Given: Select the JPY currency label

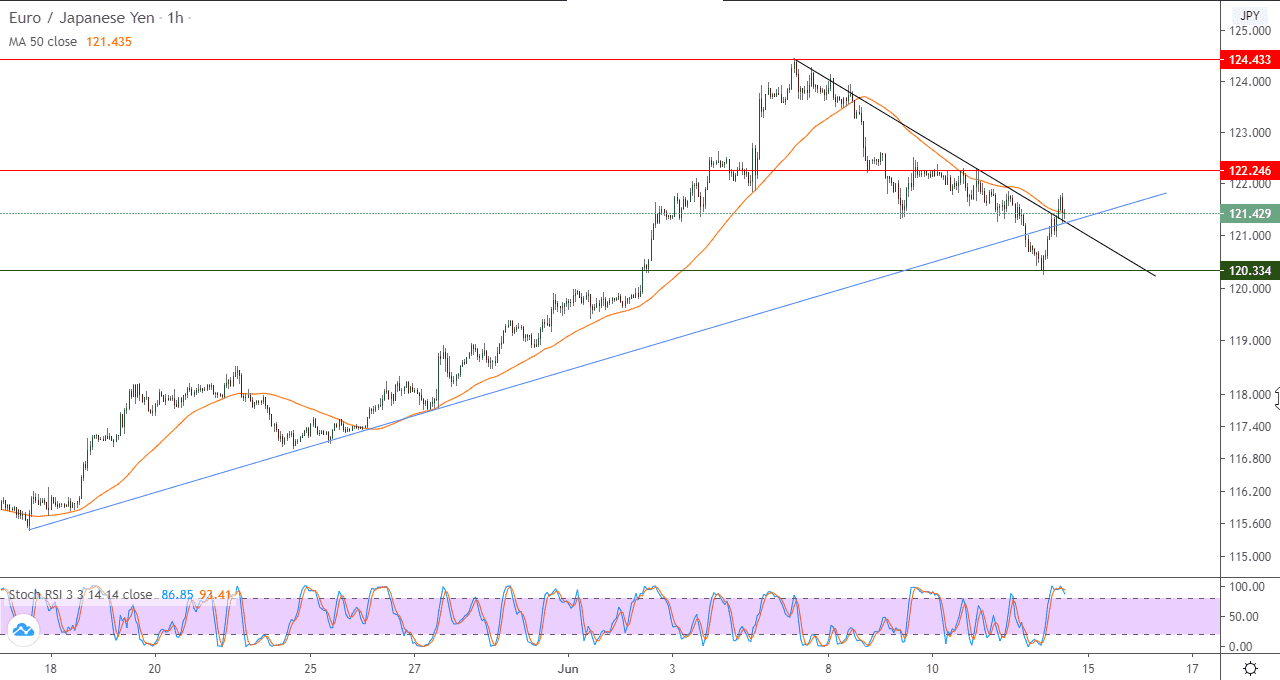Looking at the screenshot, I should point(1250,15).
